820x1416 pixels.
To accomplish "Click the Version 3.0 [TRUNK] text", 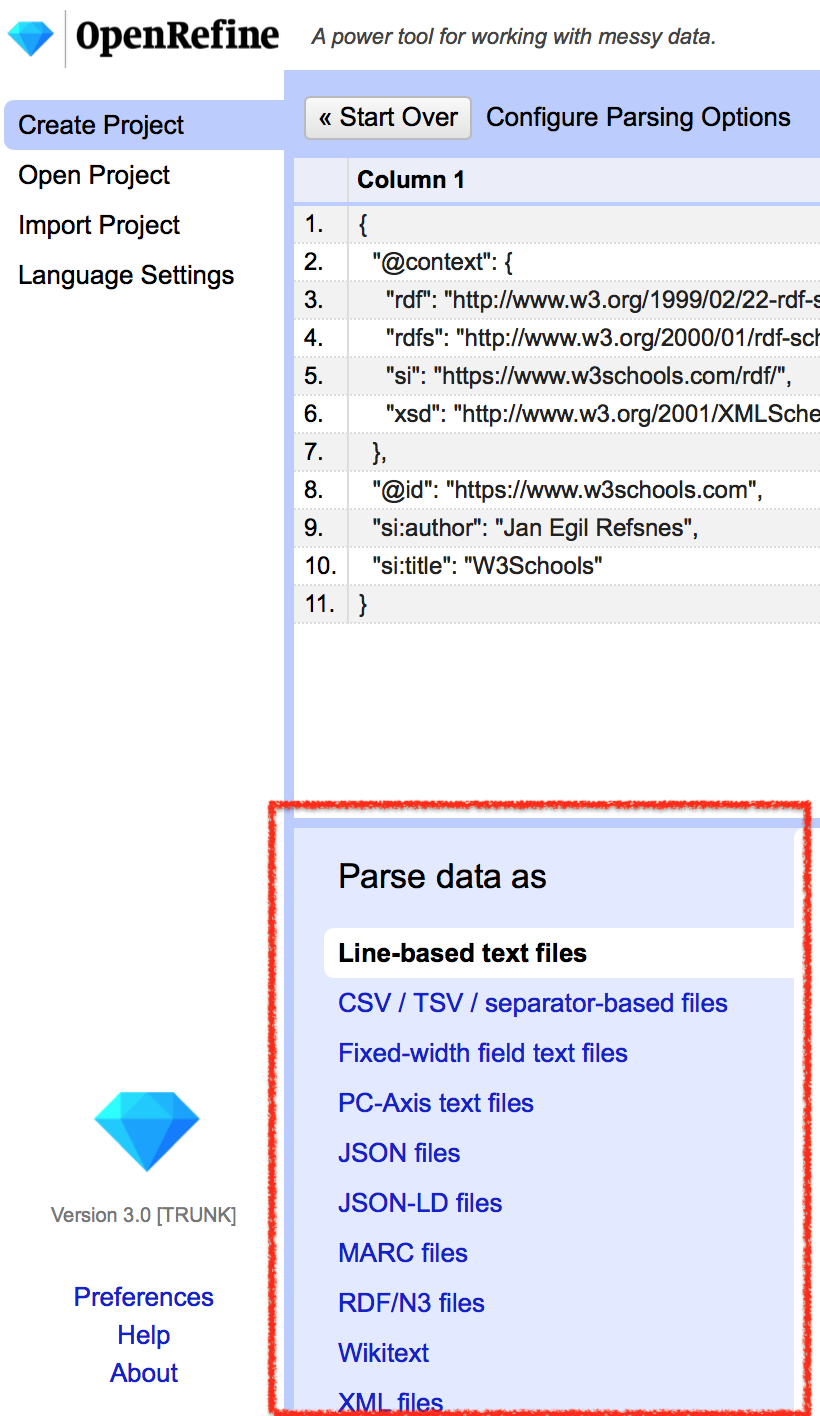I will point(144,1215).
